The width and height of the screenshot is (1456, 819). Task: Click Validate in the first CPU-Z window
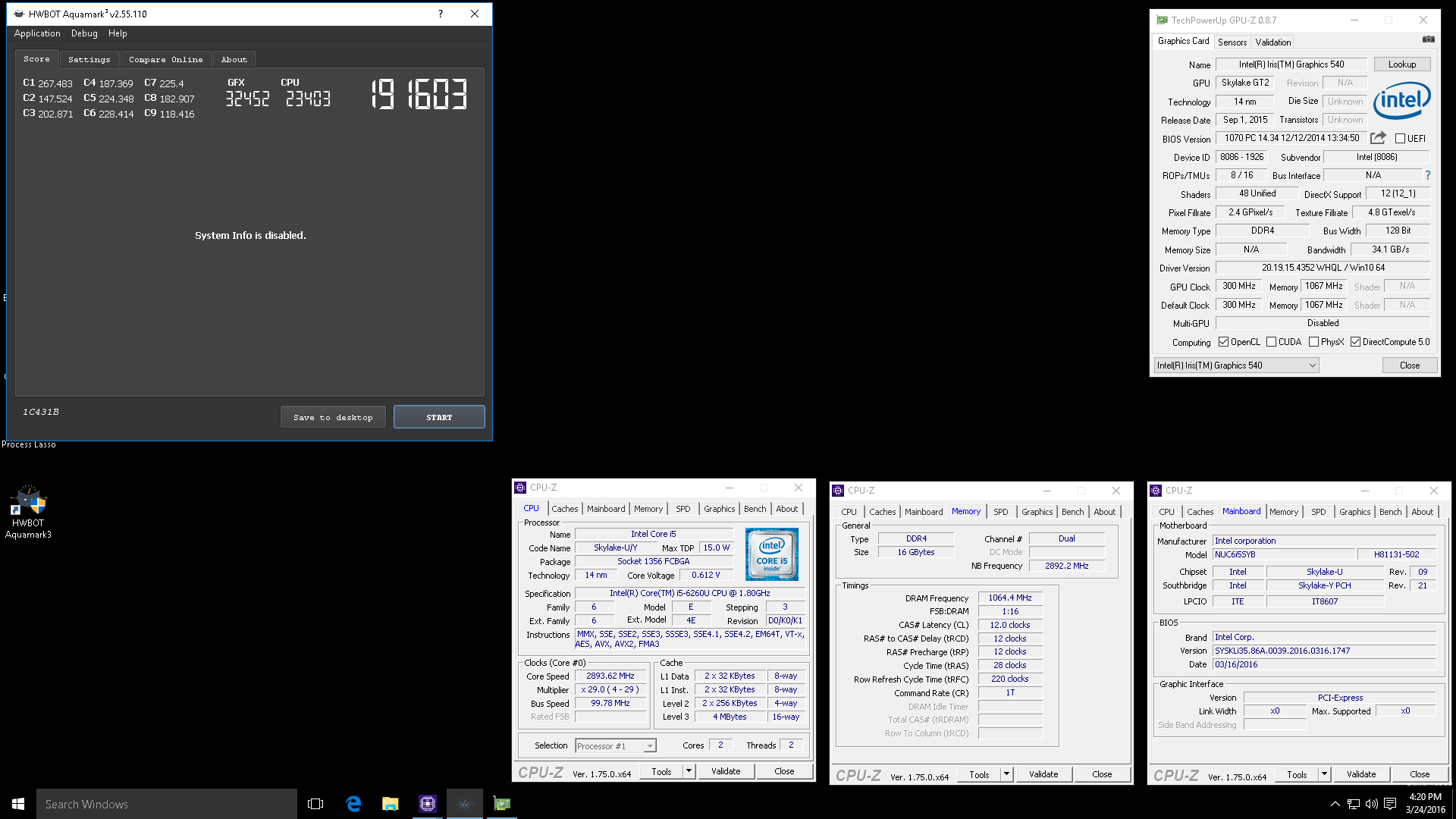[x=725, y=771]
